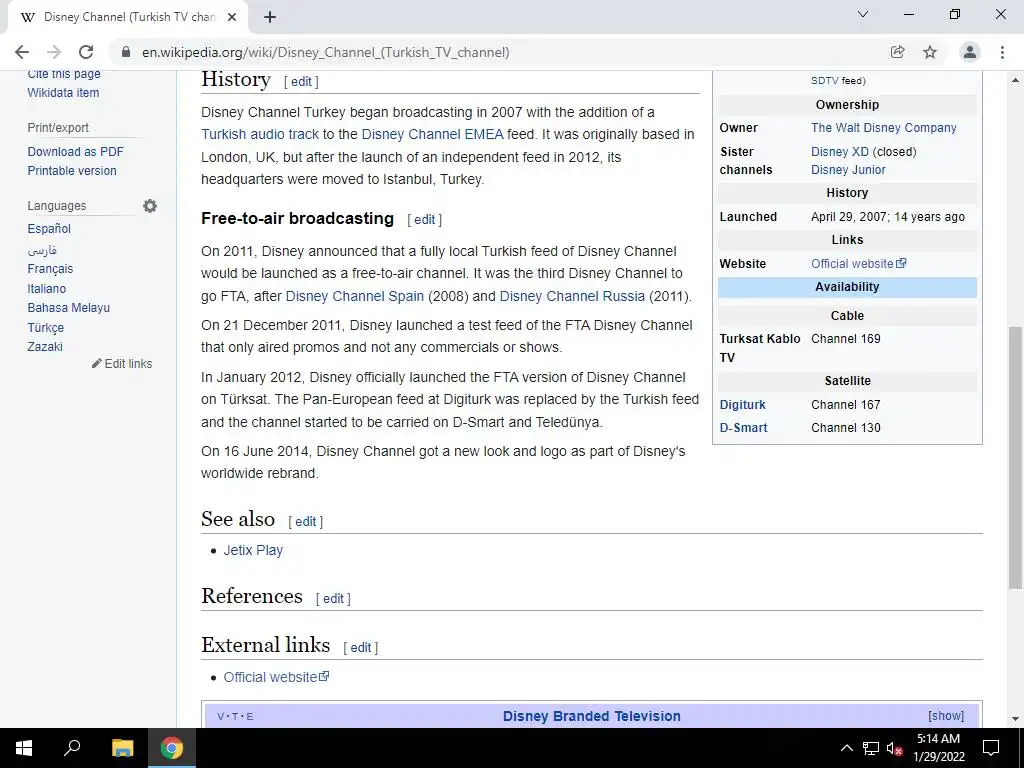
Task: Click the text "Channel 169"
Action: point(846,339)
